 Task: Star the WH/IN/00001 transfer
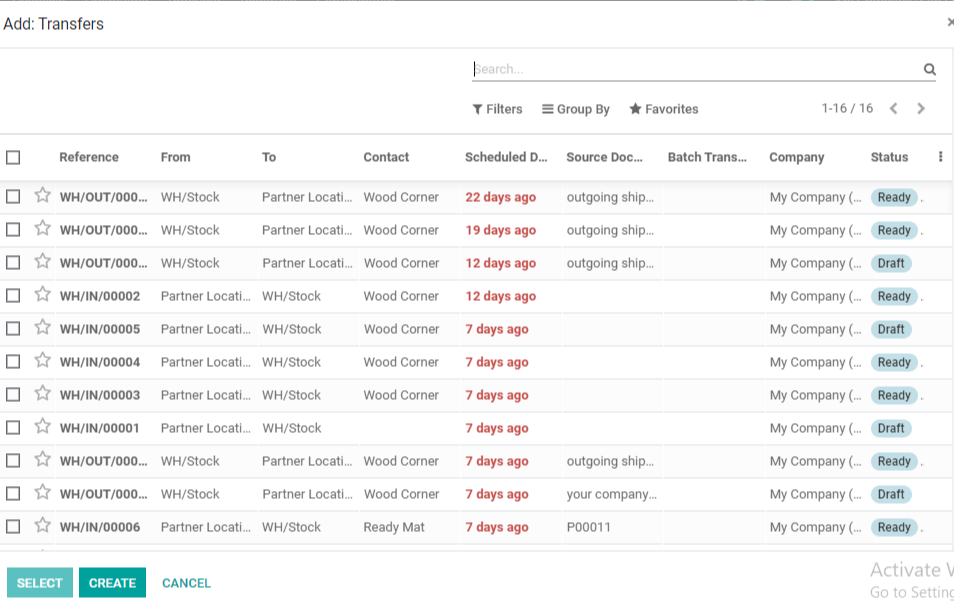coord(42,427)
